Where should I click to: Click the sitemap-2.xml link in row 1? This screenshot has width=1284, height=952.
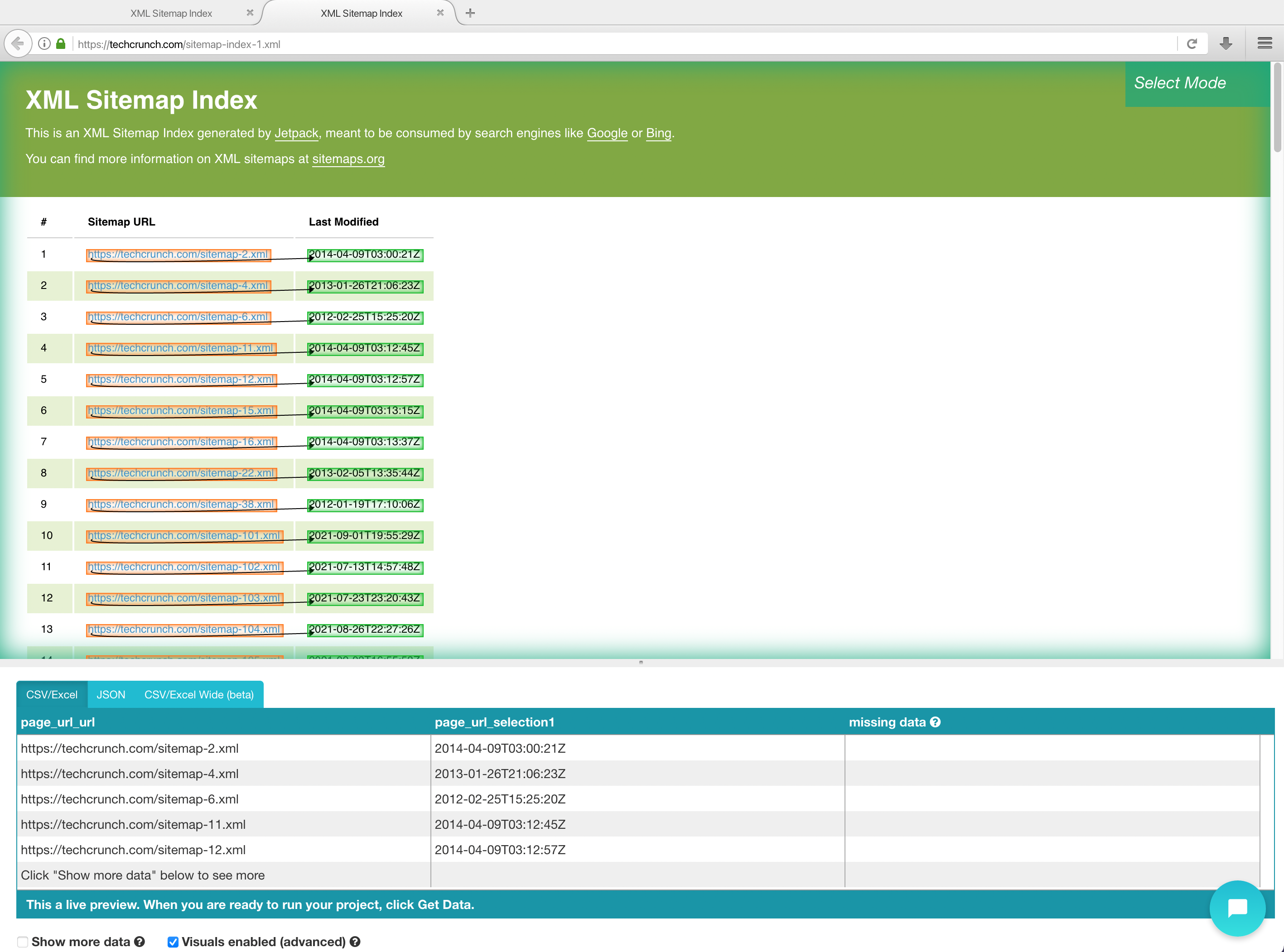(178, 255)
